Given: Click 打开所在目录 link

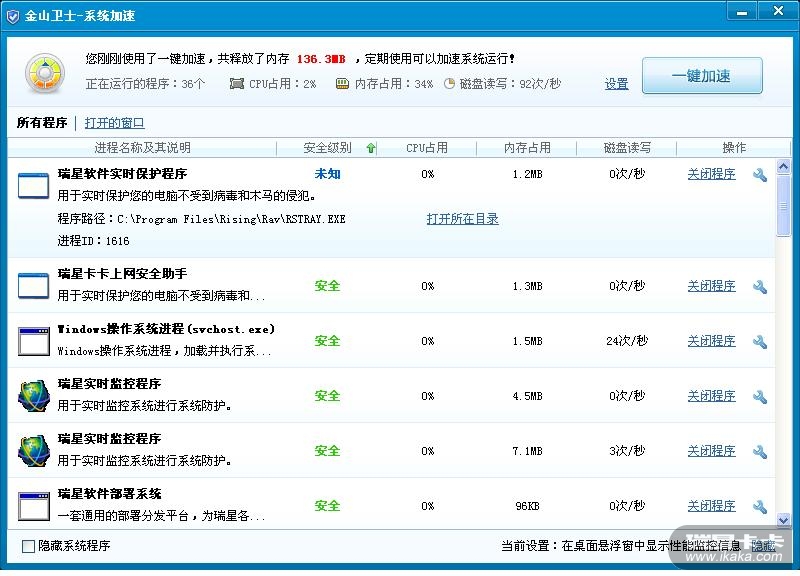Looking at the screenshot, I should pyautogui.click(x=462, y=219).
